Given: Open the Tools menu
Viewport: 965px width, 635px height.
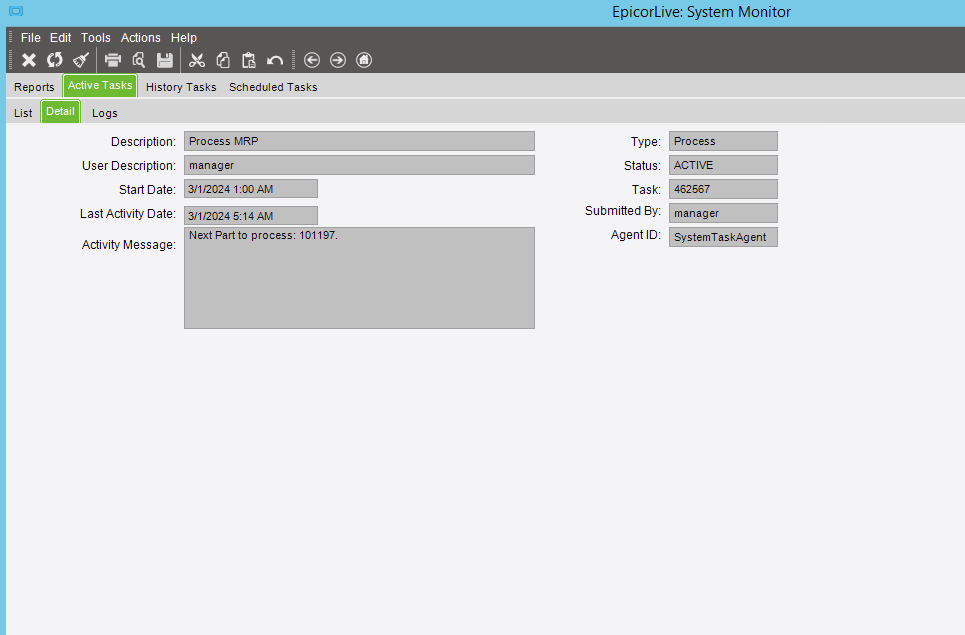Looking at the screenshot, I should [95, 37].
